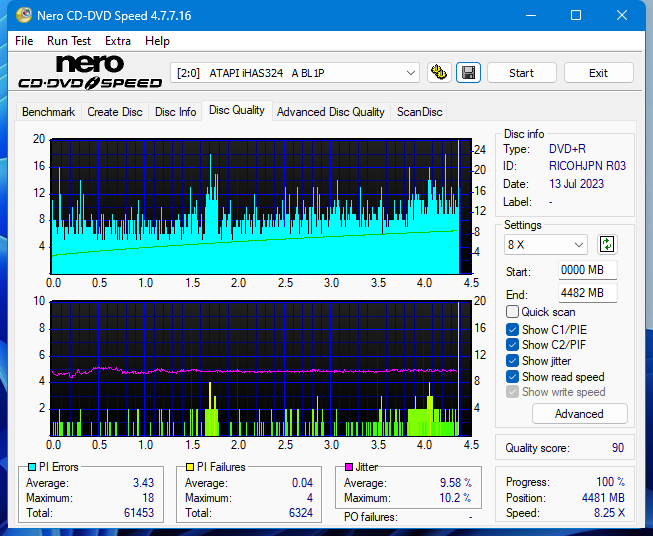Click the Position value 4481 MB

603,498
